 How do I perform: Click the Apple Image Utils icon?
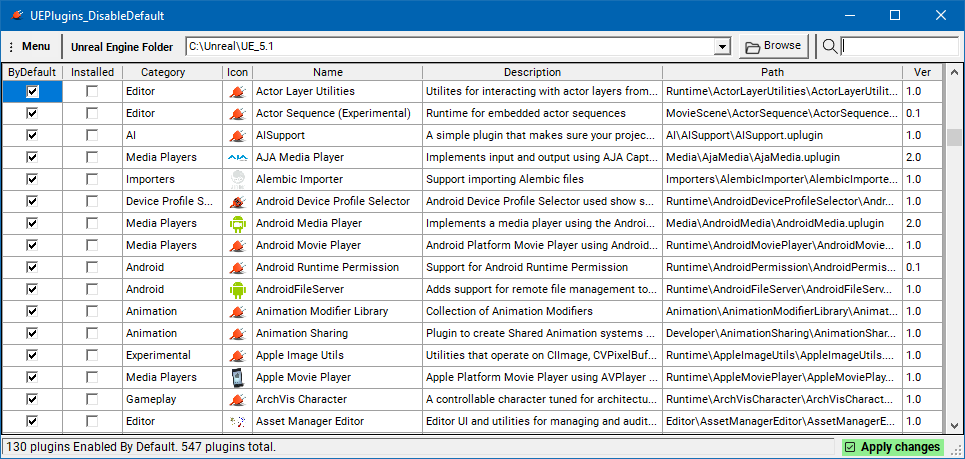click(238, 356)
